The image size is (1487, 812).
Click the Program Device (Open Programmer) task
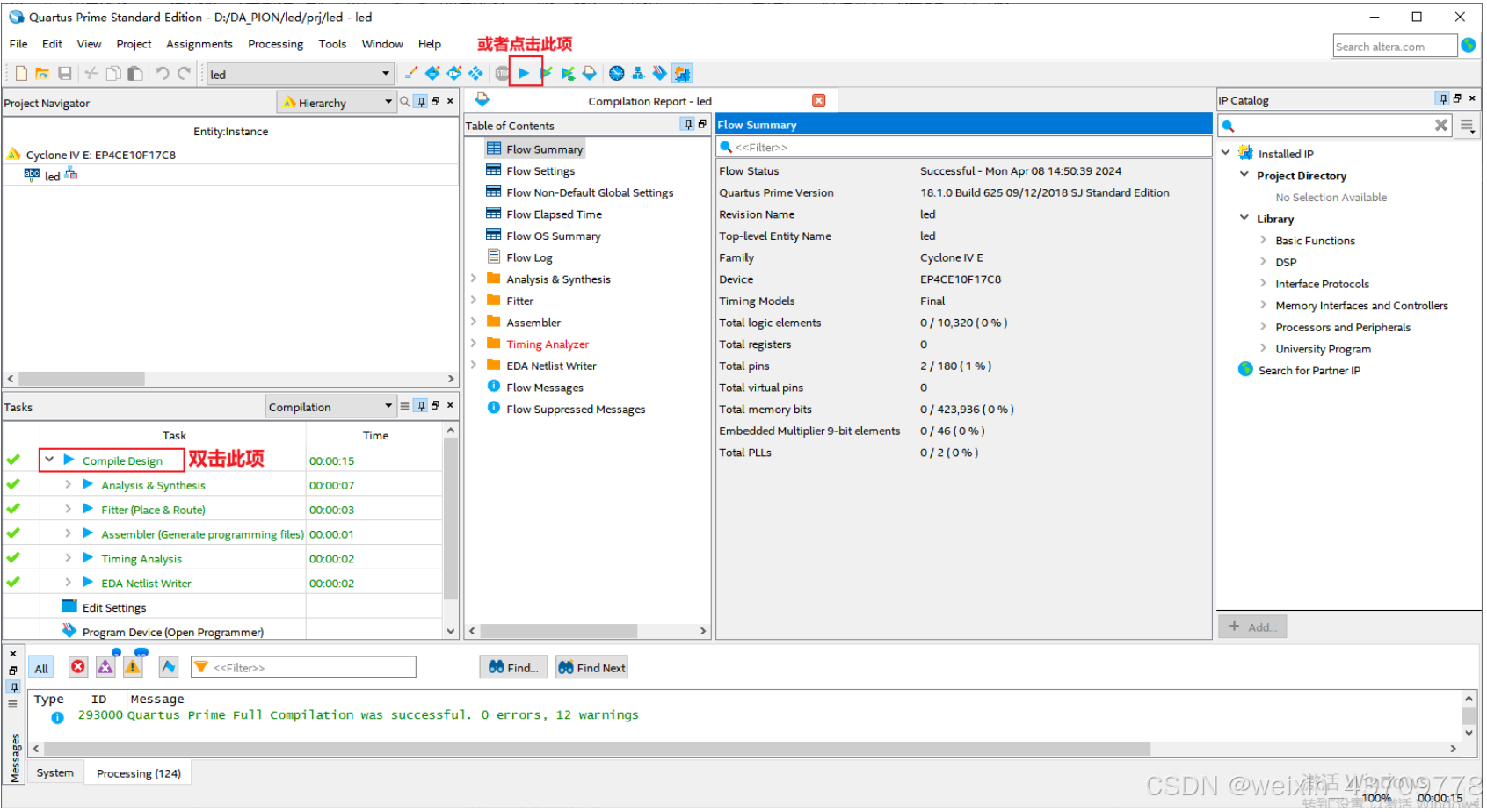[x=173, y=632]
